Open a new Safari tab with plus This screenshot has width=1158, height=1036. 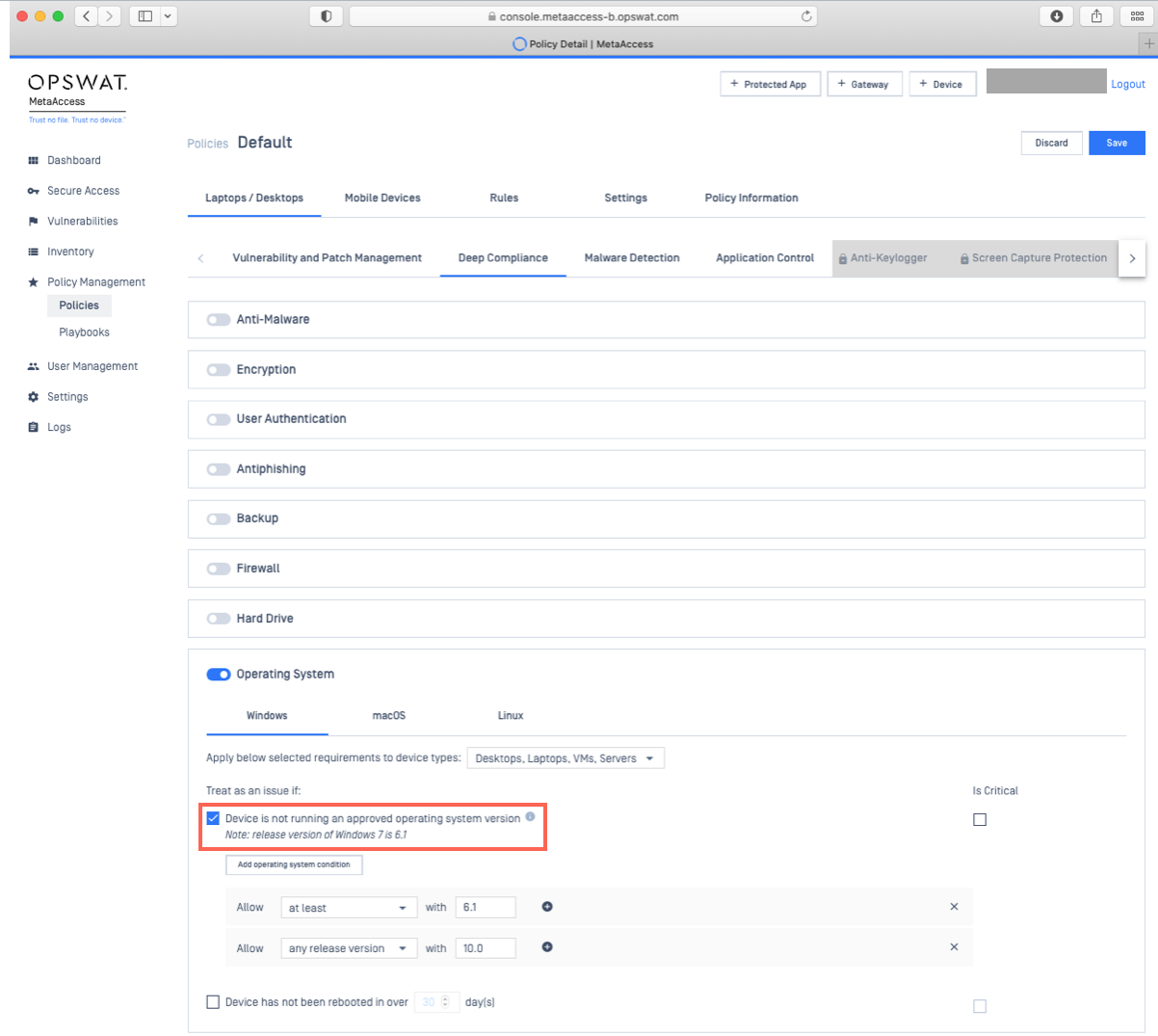pos(1148,43)
